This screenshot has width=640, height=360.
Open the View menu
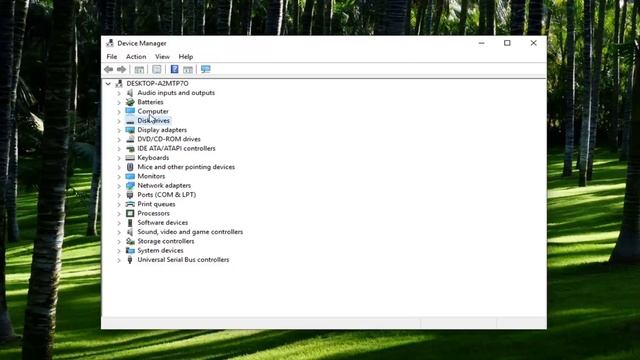pyautogui.click(x=162, y=57)
